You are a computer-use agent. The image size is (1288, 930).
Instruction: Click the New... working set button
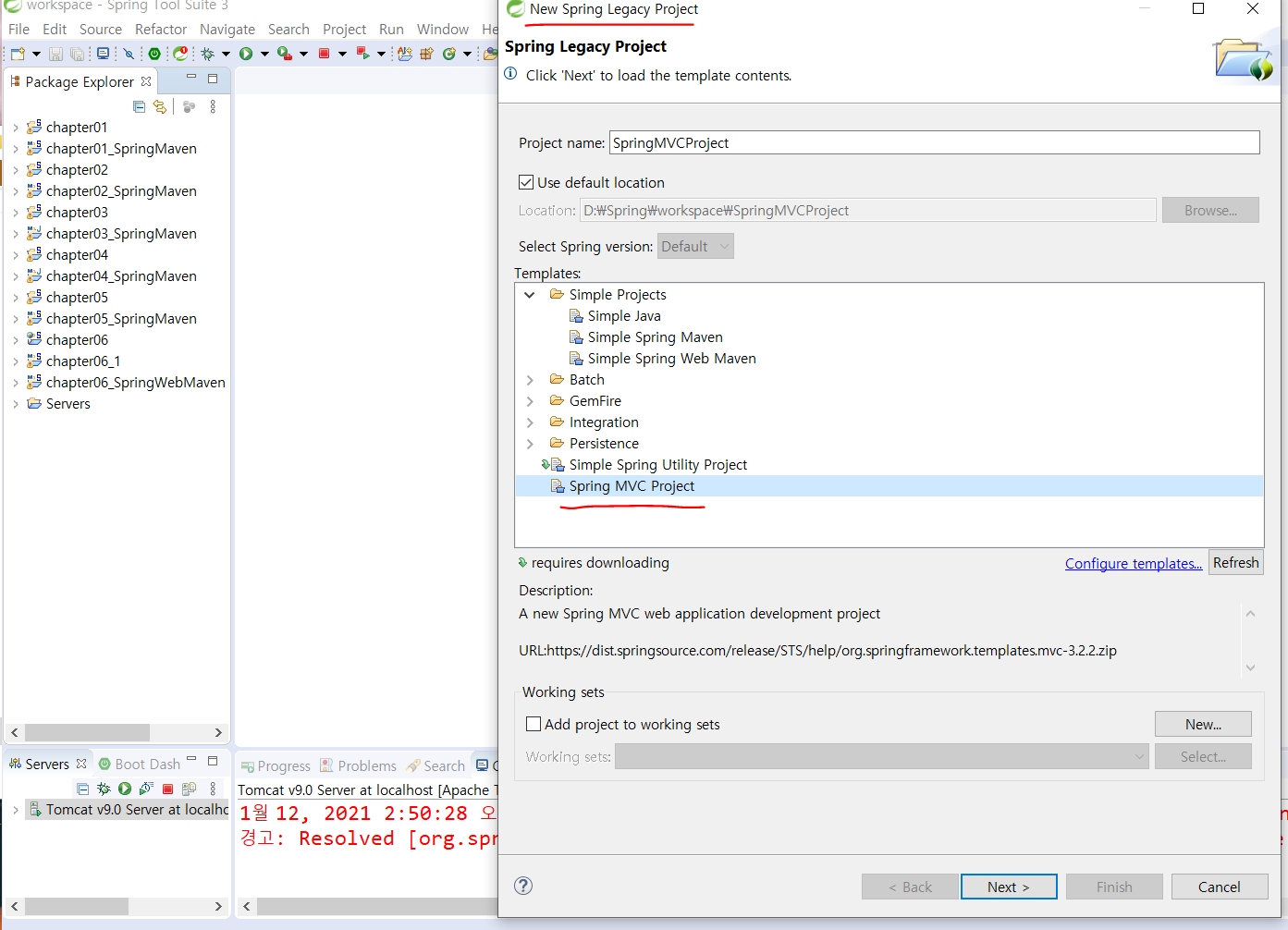click(1203, 724)
